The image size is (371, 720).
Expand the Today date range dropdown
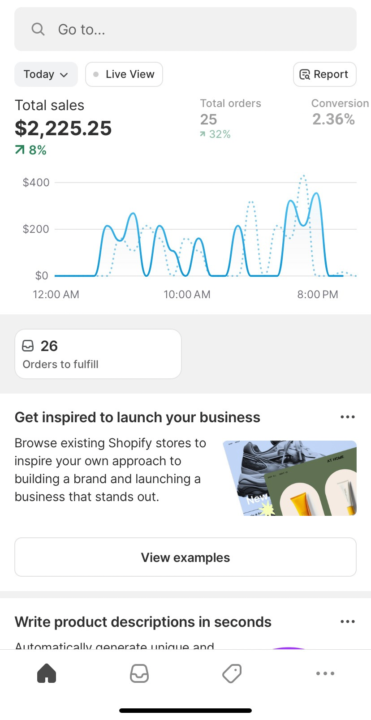point(46,74)
